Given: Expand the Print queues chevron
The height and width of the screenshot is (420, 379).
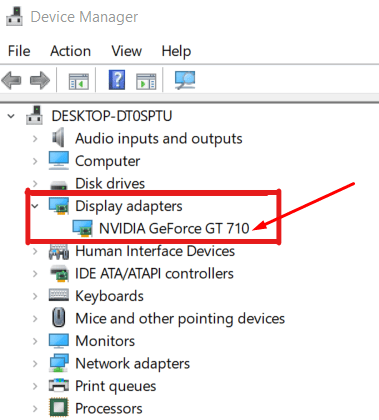Looking at the screenshot, I should [x=35, y=386].
